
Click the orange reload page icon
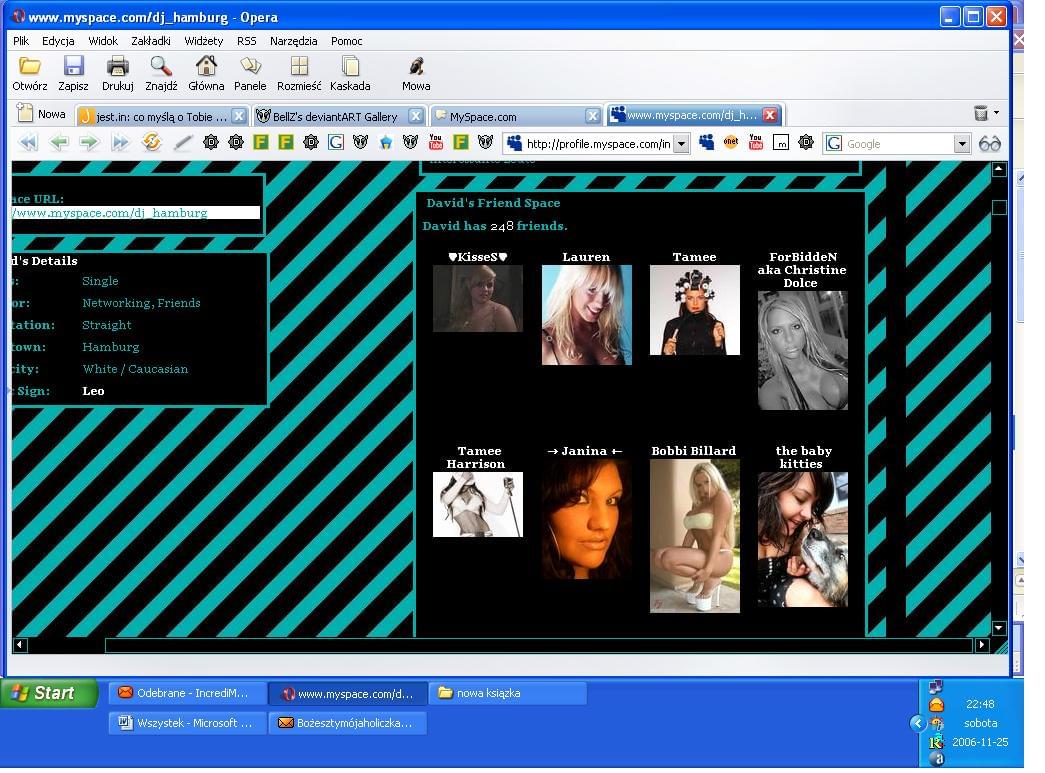point(152,142)
